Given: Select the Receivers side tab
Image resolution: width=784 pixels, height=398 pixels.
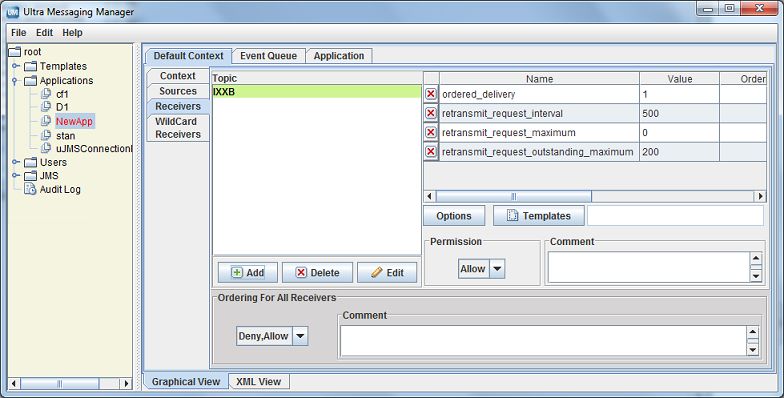Looking at the screenshot, I should tap(178, 106).
